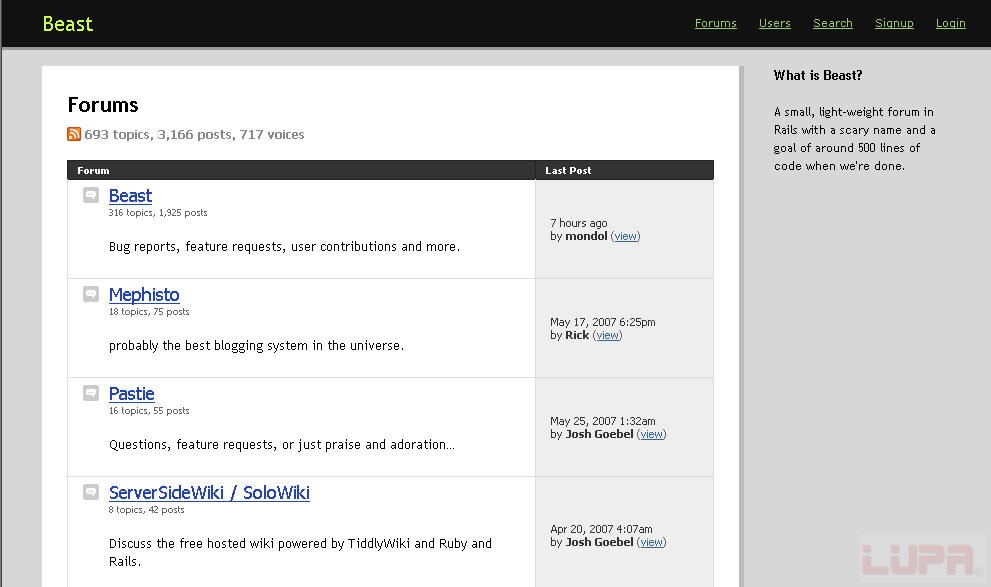Click '8 topics, 42 posts' text

pos(147,510)
